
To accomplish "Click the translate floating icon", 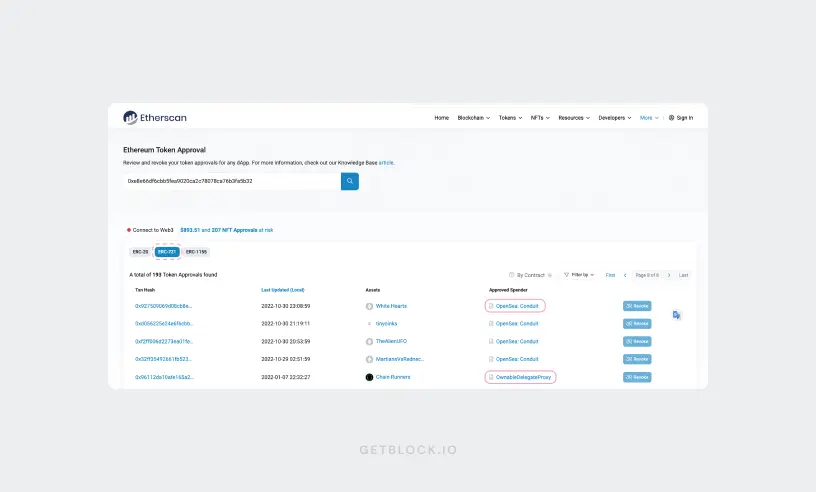I will [x=676, y=315].
